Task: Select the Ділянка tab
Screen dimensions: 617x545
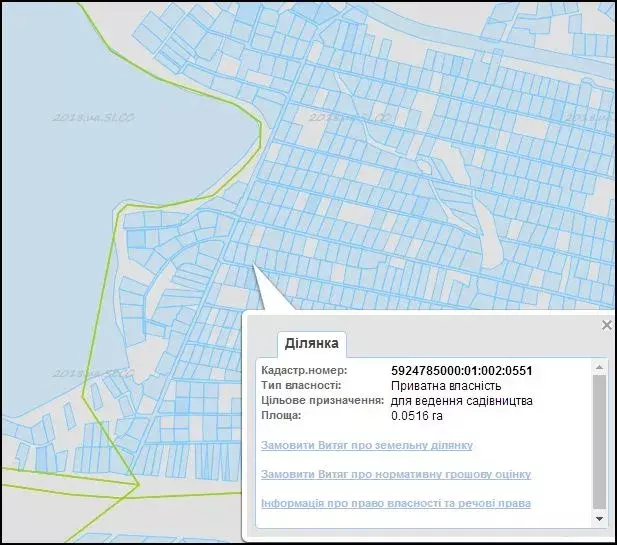Action: [x=311, y=344]
